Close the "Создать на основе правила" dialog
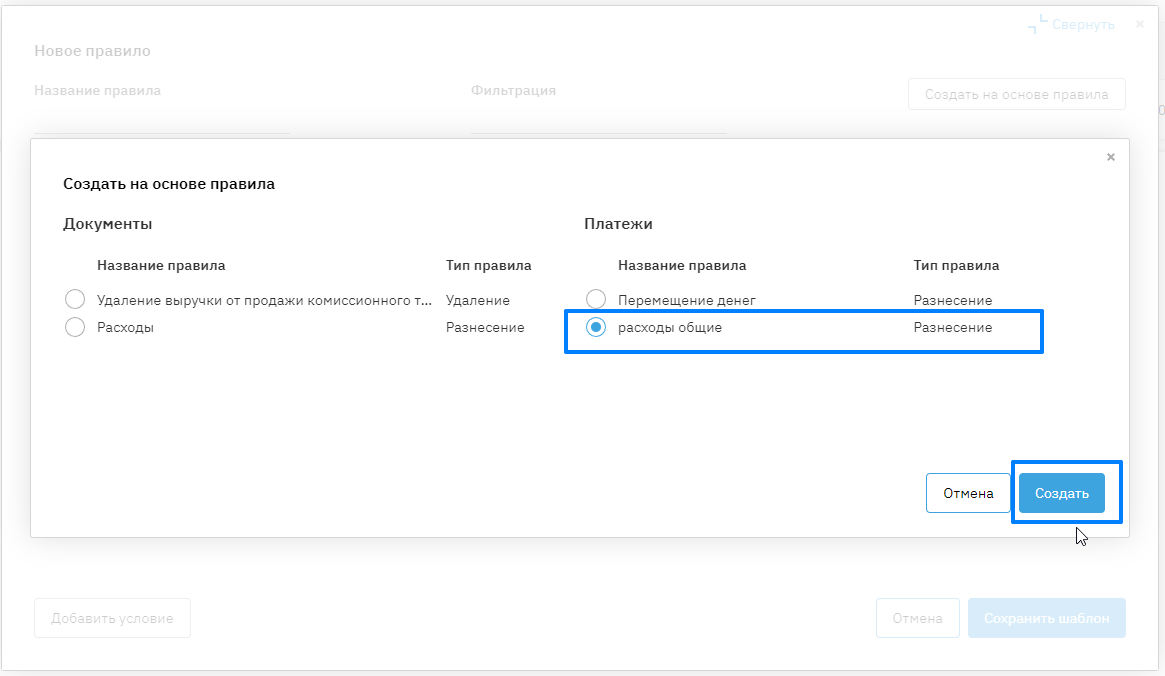Viewport: 1165px width, 676px height. click(x=1110, y=157)
